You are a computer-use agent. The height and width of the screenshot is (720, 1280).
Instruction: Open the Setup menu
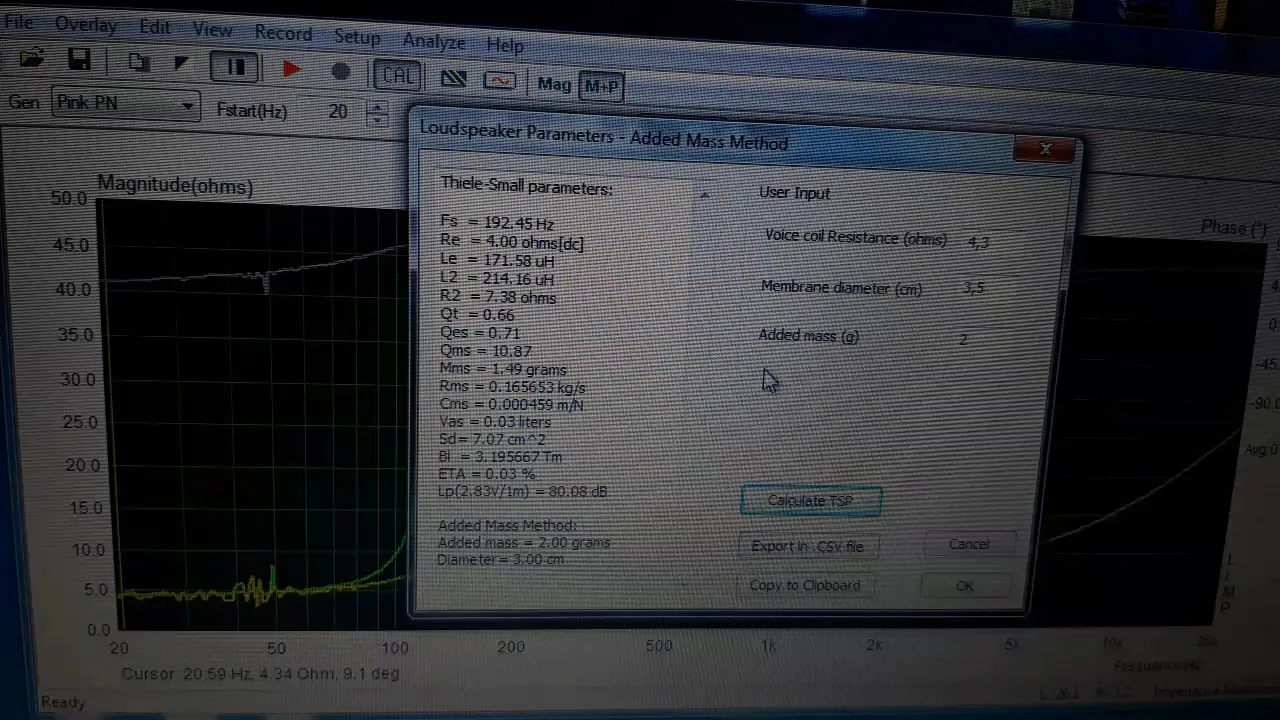[357, 37]
